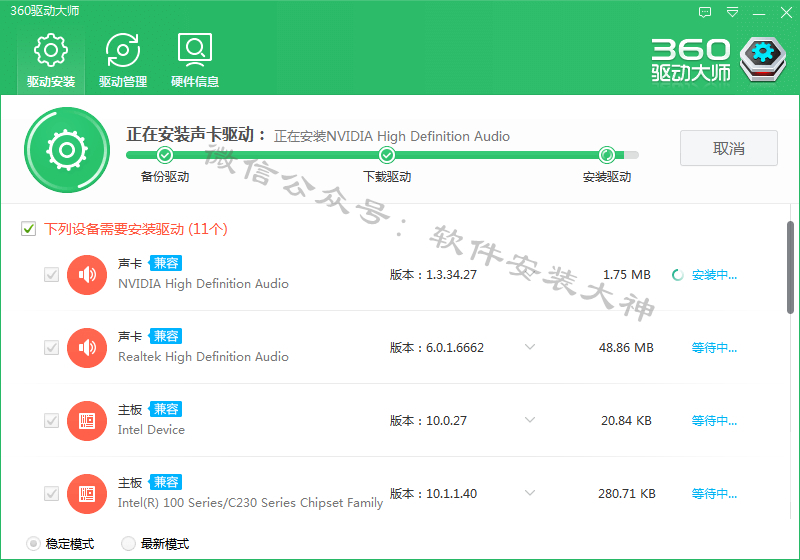Toggle the Intel 100 Series Chipset checkbox

click(52, 494)
